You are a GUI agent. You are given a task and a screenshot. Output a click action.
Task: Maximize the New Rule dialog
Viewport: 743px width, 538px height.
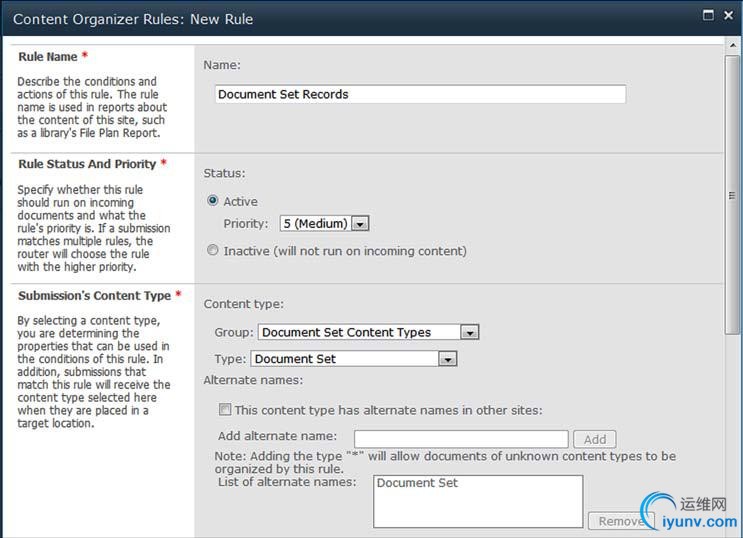tap(709, 16)
